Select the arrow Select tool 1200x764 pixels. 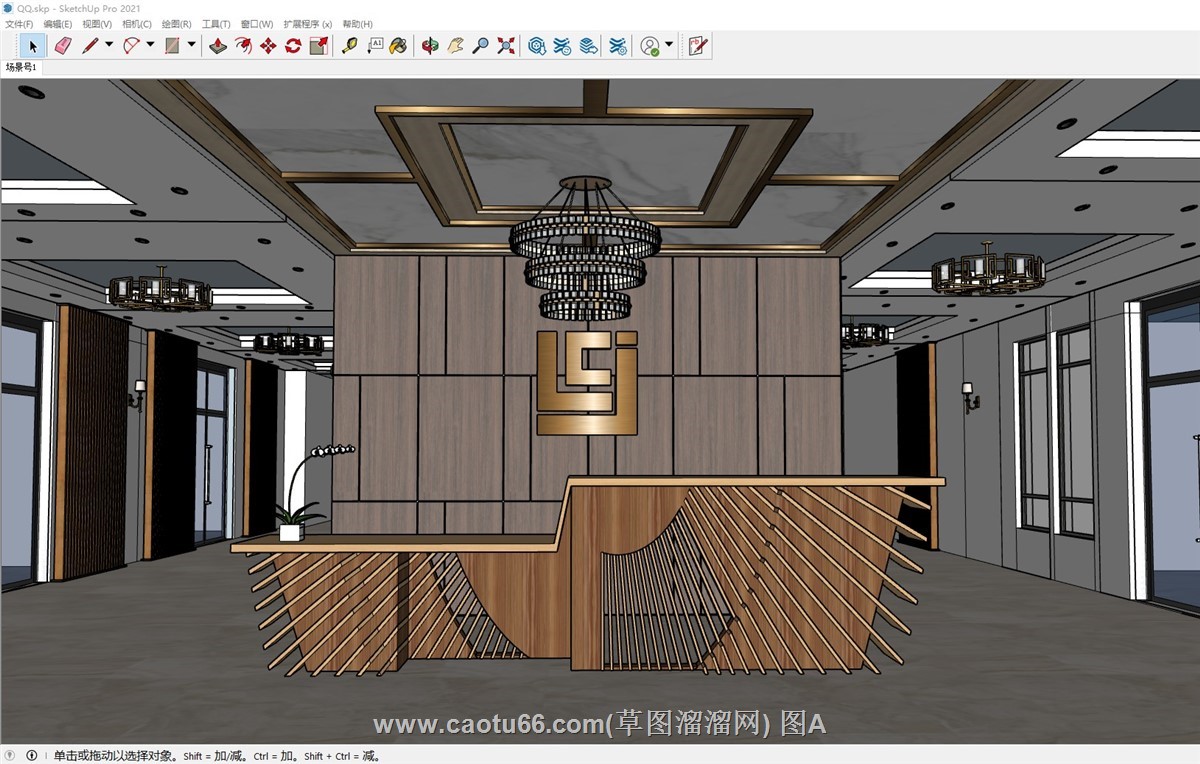(x=33, y=45)
